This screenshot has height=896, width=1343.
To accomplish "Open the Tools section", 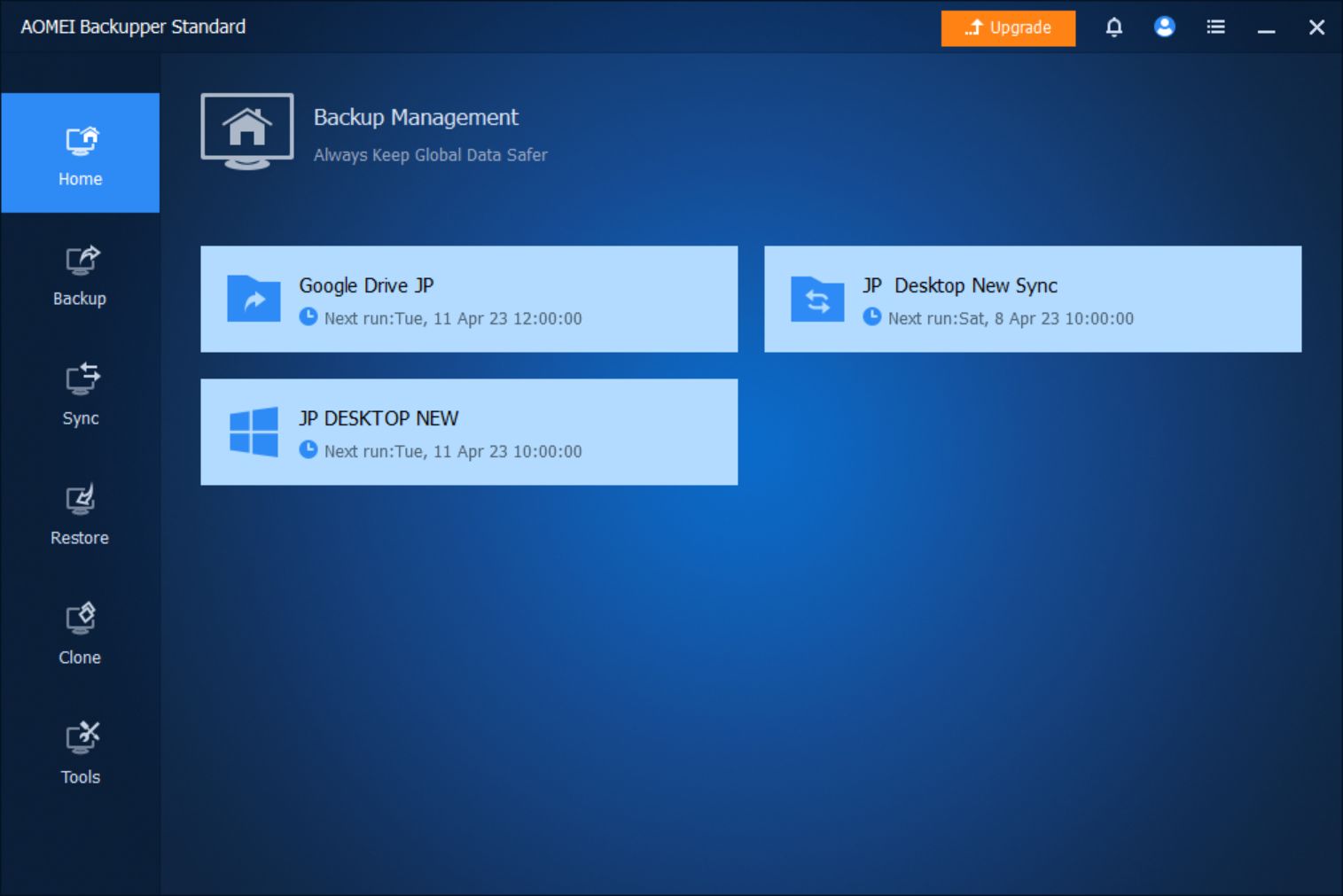I will pos(80,754).
